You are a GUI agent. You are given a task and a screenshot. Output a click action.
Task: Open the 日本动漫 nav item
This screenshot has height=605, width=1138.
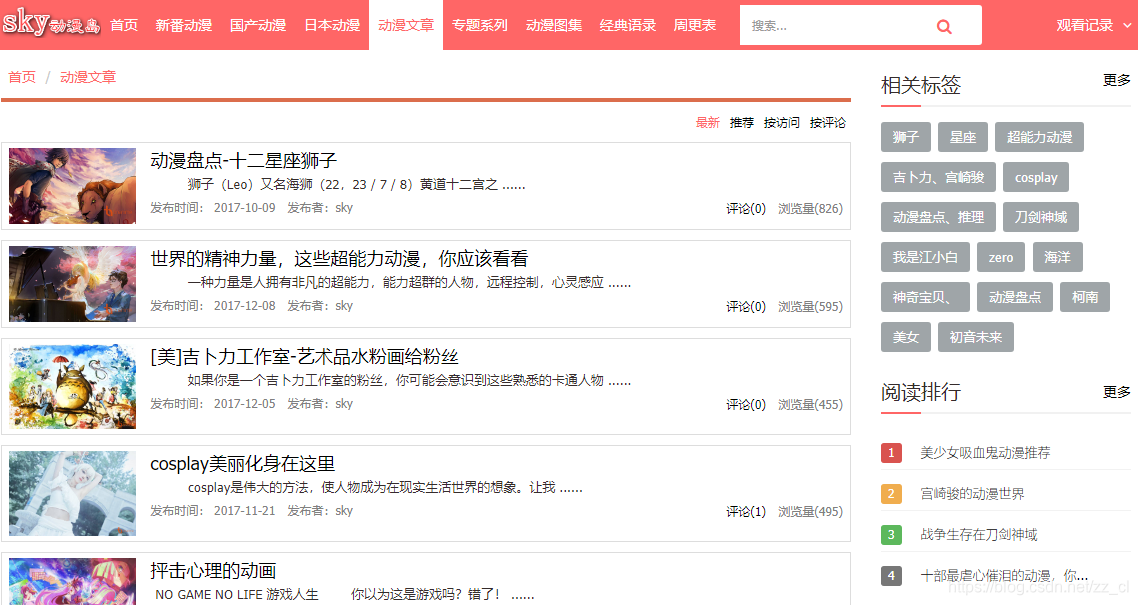(332, 25)
